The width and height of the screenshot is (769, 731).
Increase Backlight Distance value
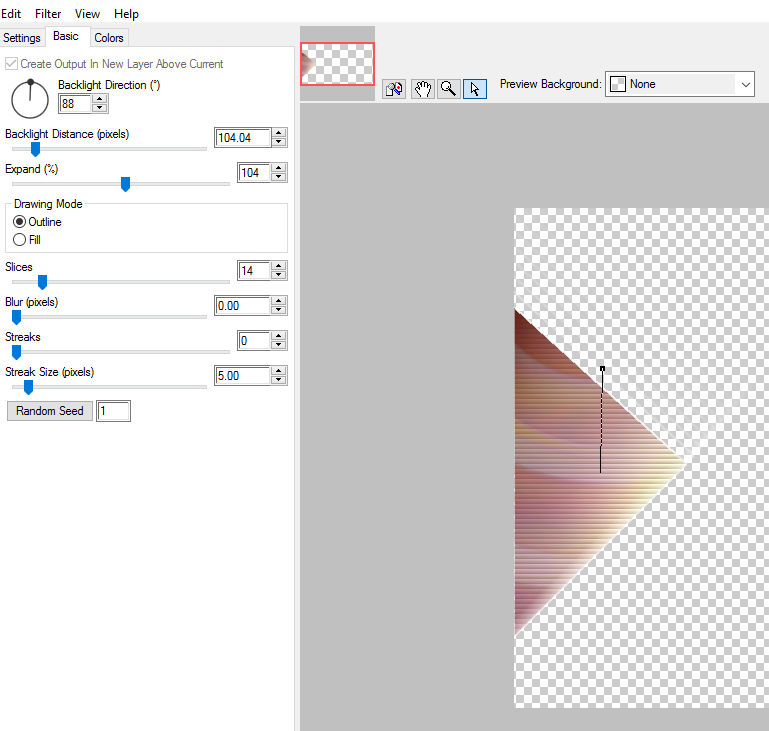[279, 133]
